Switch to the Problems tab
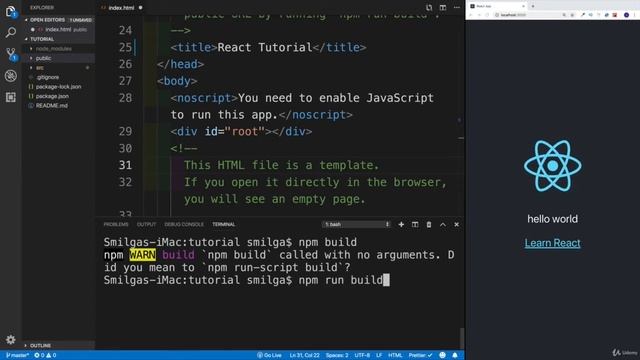The height and width of the screenshot is (360, 640). pos(116,224)
